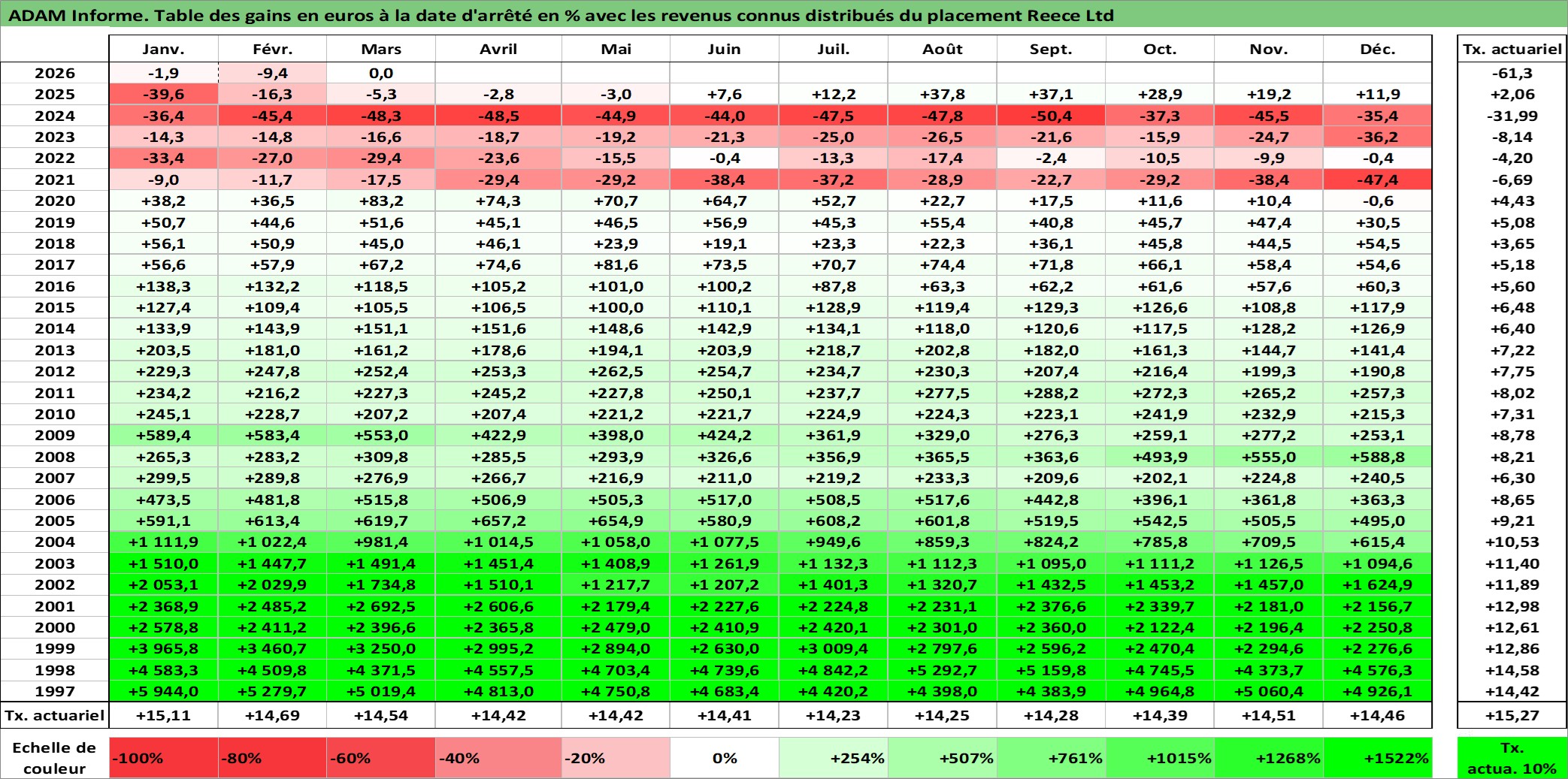Click overall actuarial rate +15,27
Screen dimensions: 1568x779
[x=1512, y=715]
